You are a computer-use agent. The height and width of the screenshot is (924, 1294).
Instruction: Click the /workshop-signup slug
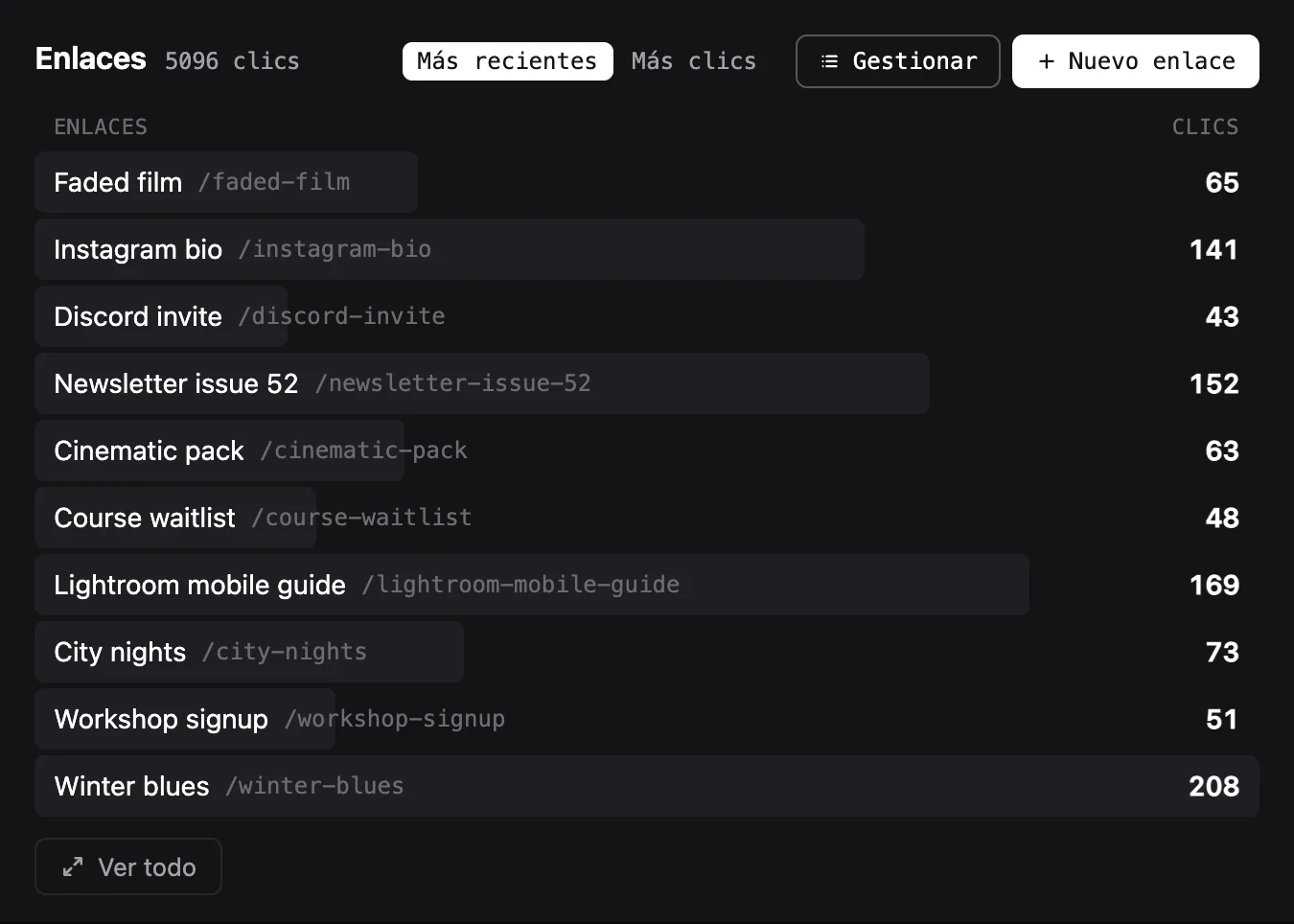click(x=395, y=719)
